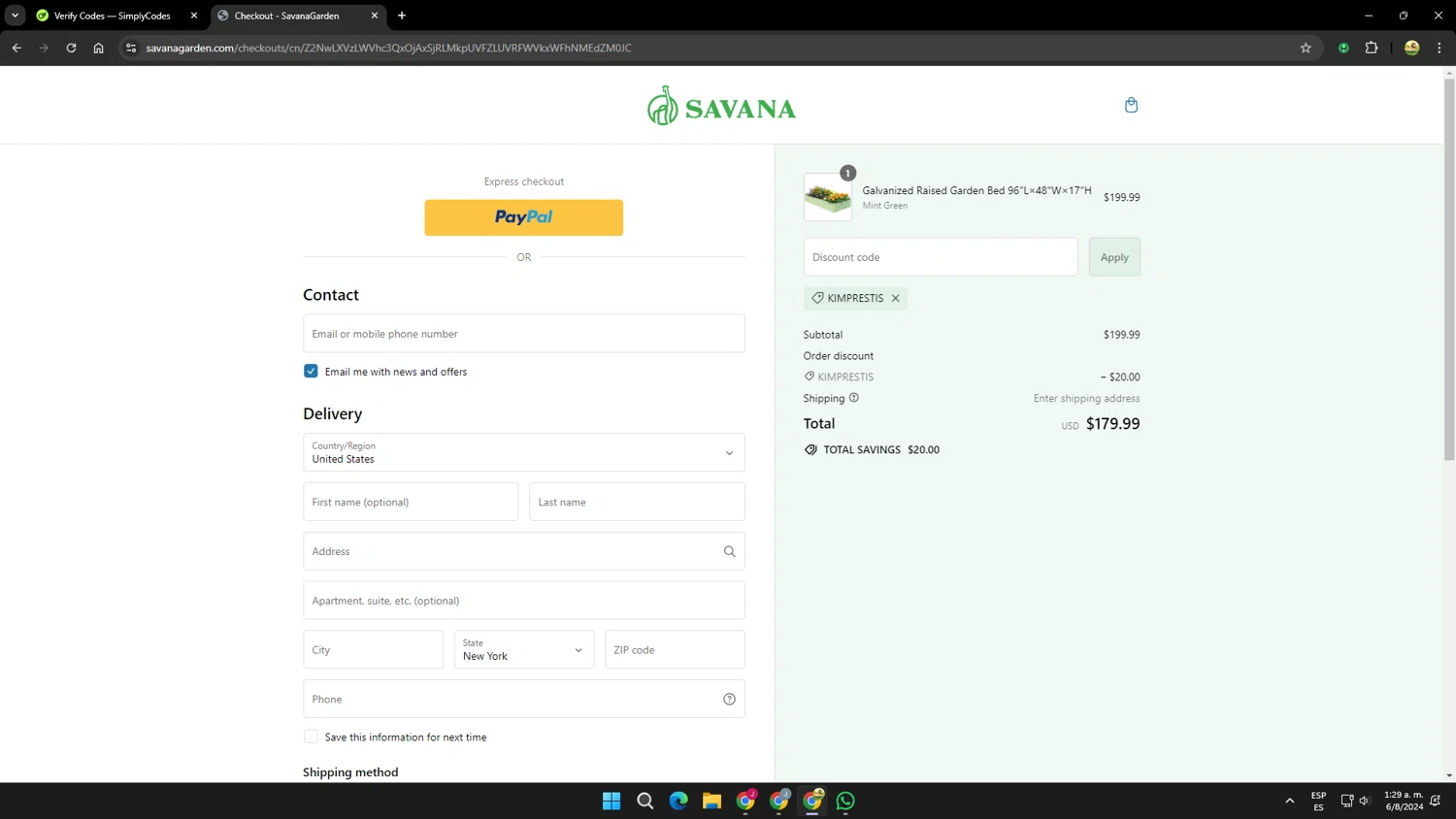Screen dimensions: 1456x819
Task: Reload the checkout page
Action: coord(71,48)
